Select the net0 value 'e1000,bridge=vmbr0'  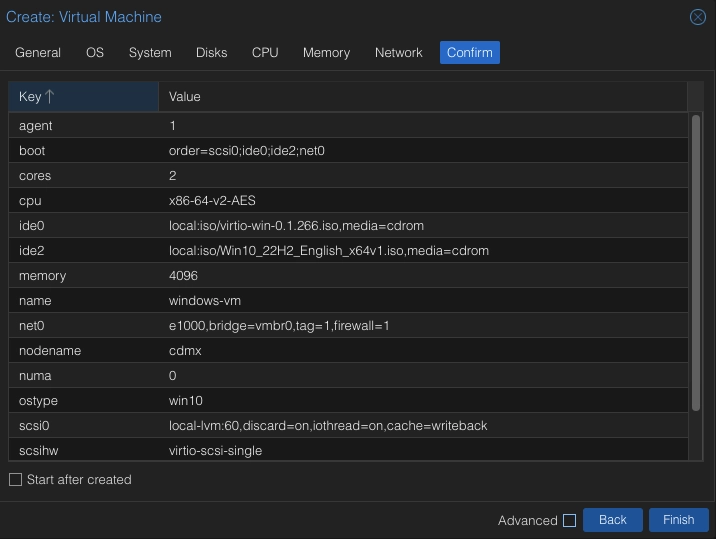(x=279, y=326)
